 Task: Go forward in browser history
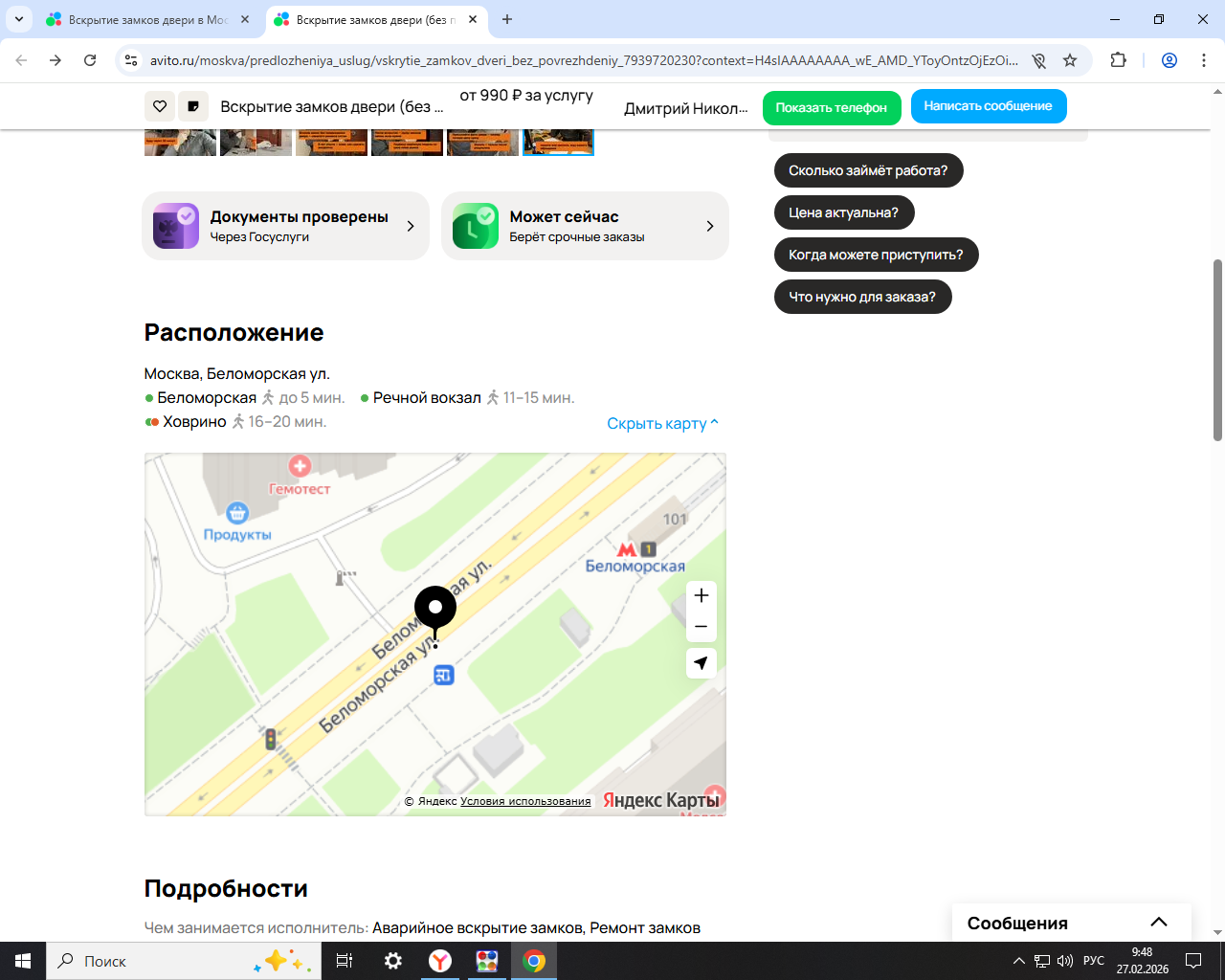pyautogui.click(x=56, y=60)
